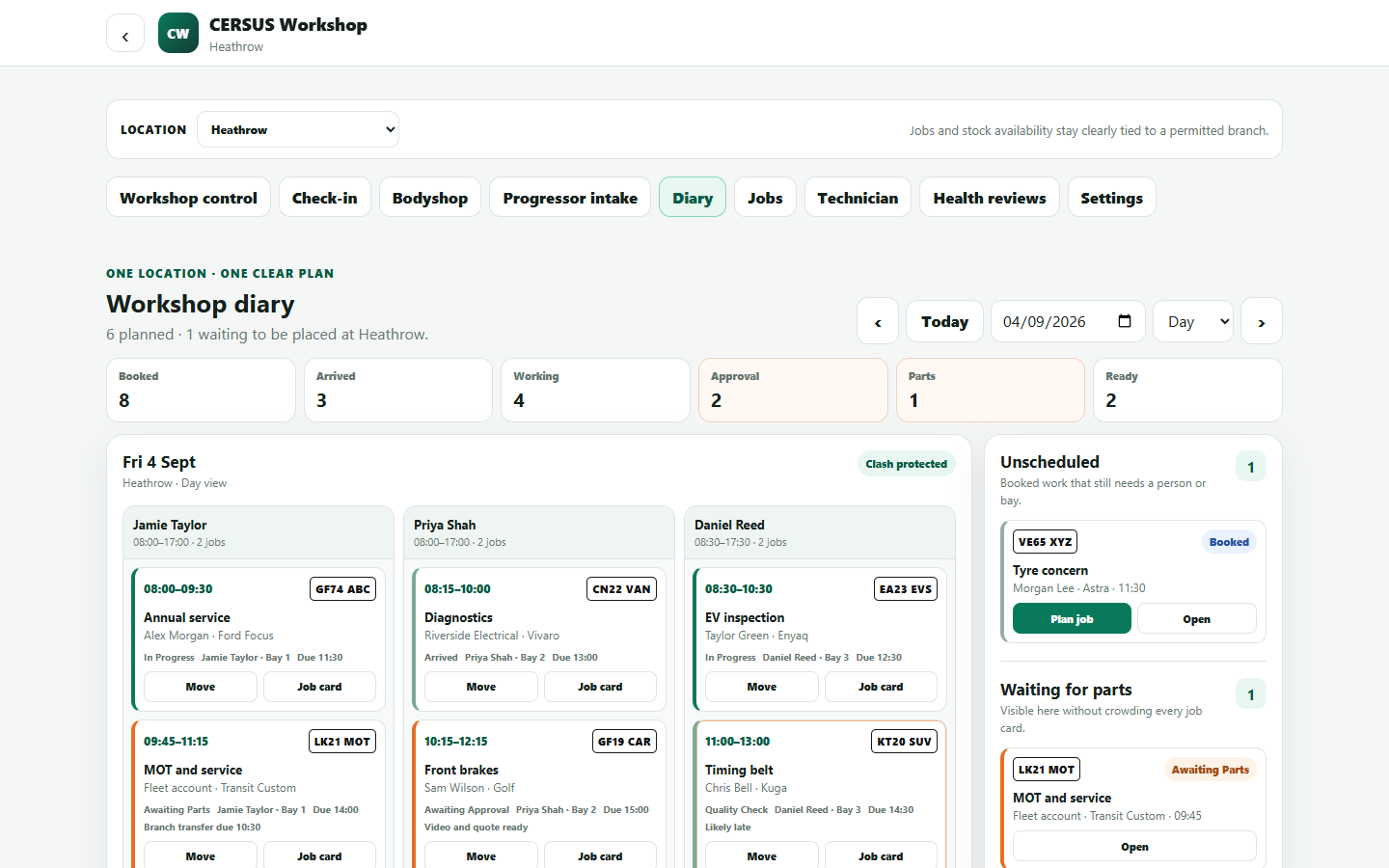Click the CW workshop logo badge
This screenshot has height=868, width=1389.
178,33
